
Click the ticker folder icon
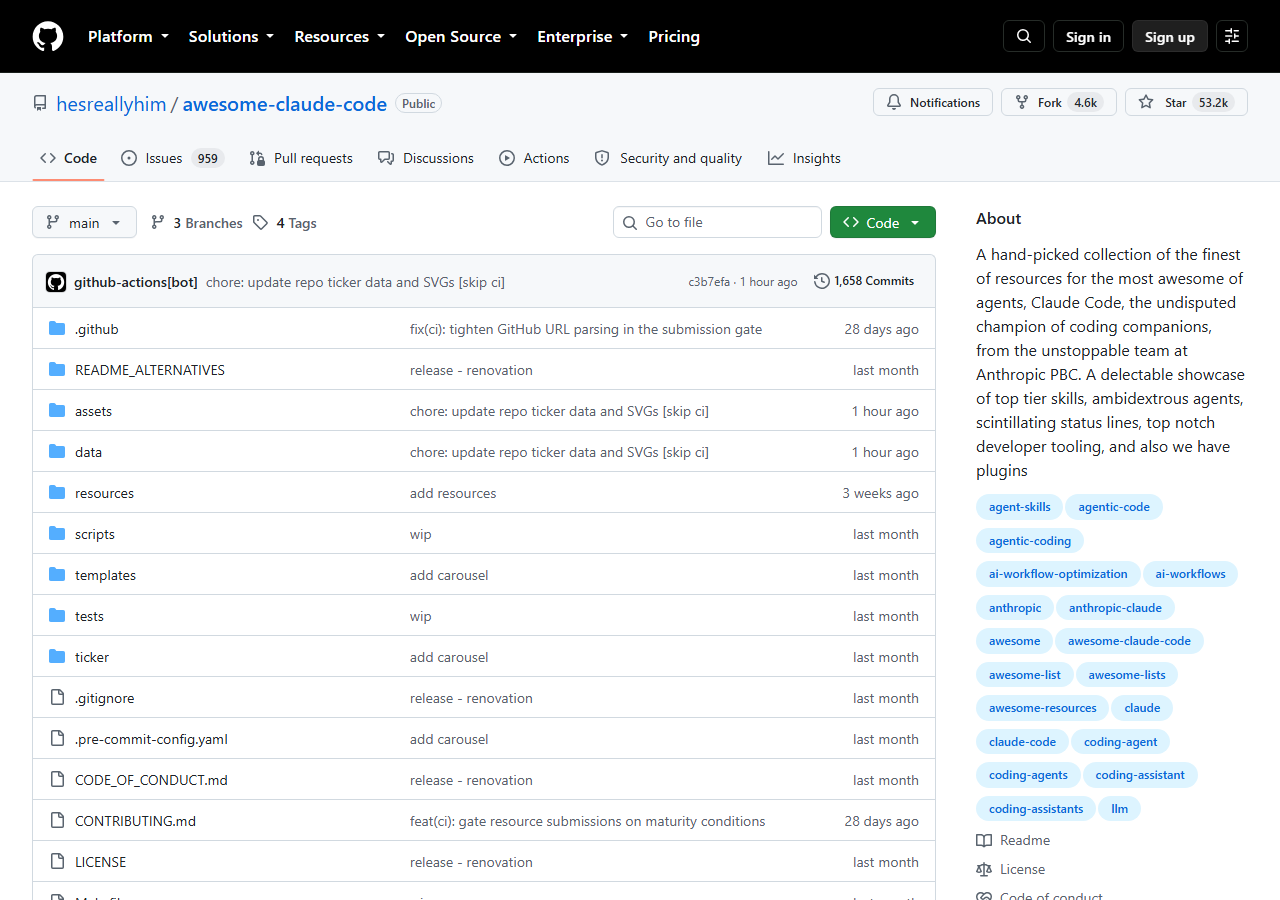pos(57,657)
